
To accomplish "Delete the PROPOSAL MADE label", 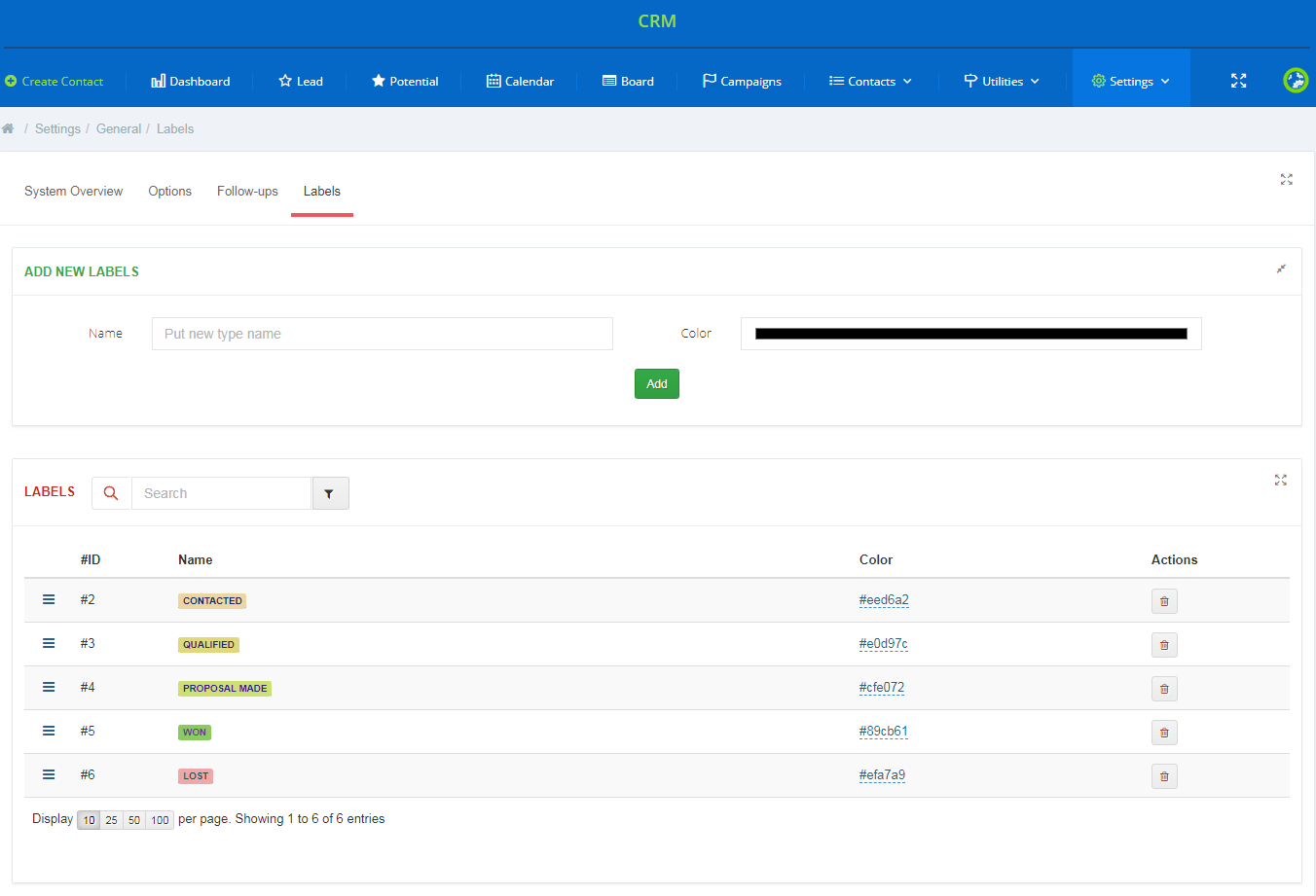I will pyautogui.click(x=1164, y=689).
